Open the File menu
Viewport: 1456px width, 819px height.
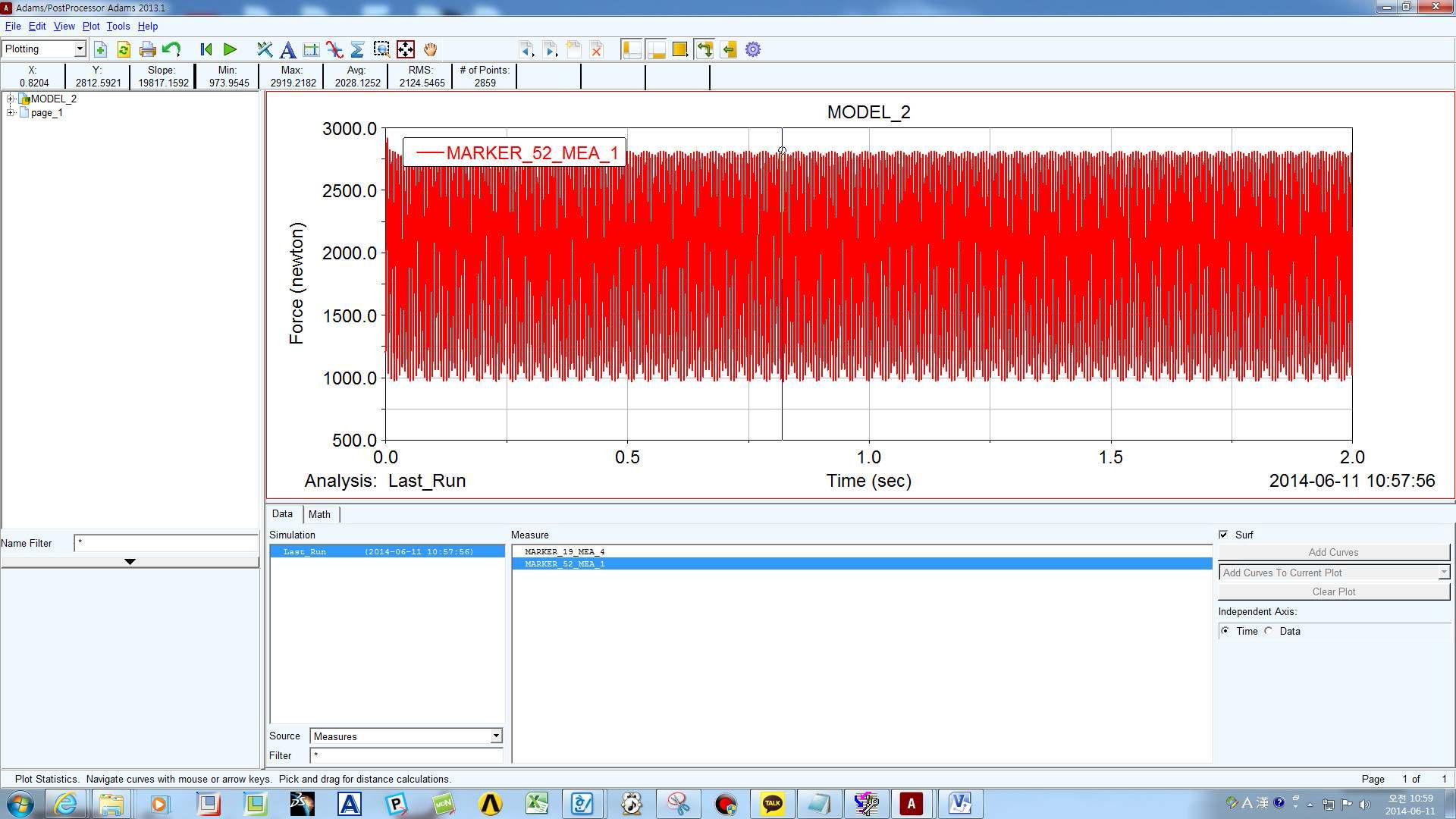click(13, 26)
